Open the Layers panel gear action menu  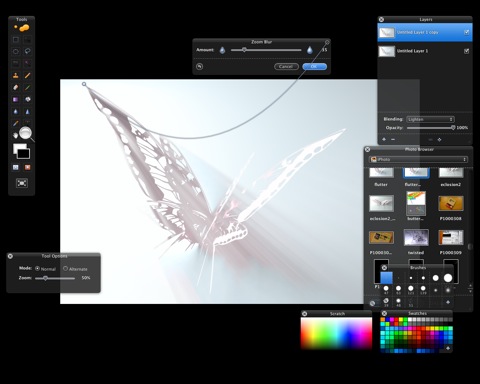pyautogui.click(x=439, y=140)
